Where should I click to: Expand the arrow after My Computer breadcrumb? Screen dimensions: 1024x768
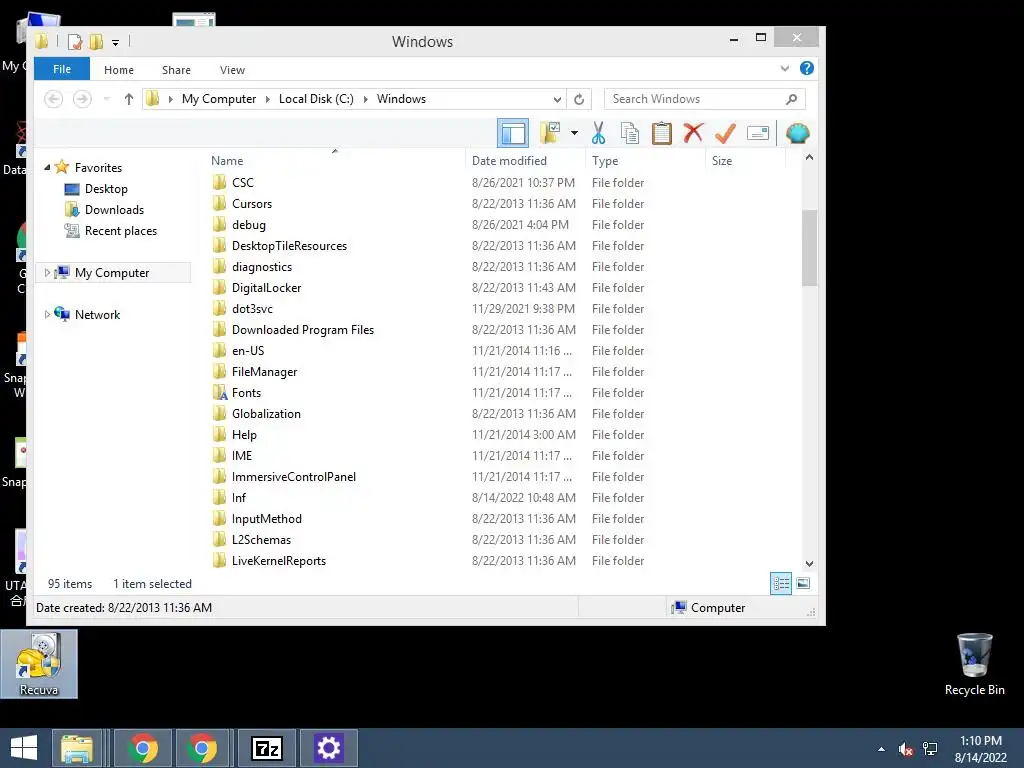(268, 99)
